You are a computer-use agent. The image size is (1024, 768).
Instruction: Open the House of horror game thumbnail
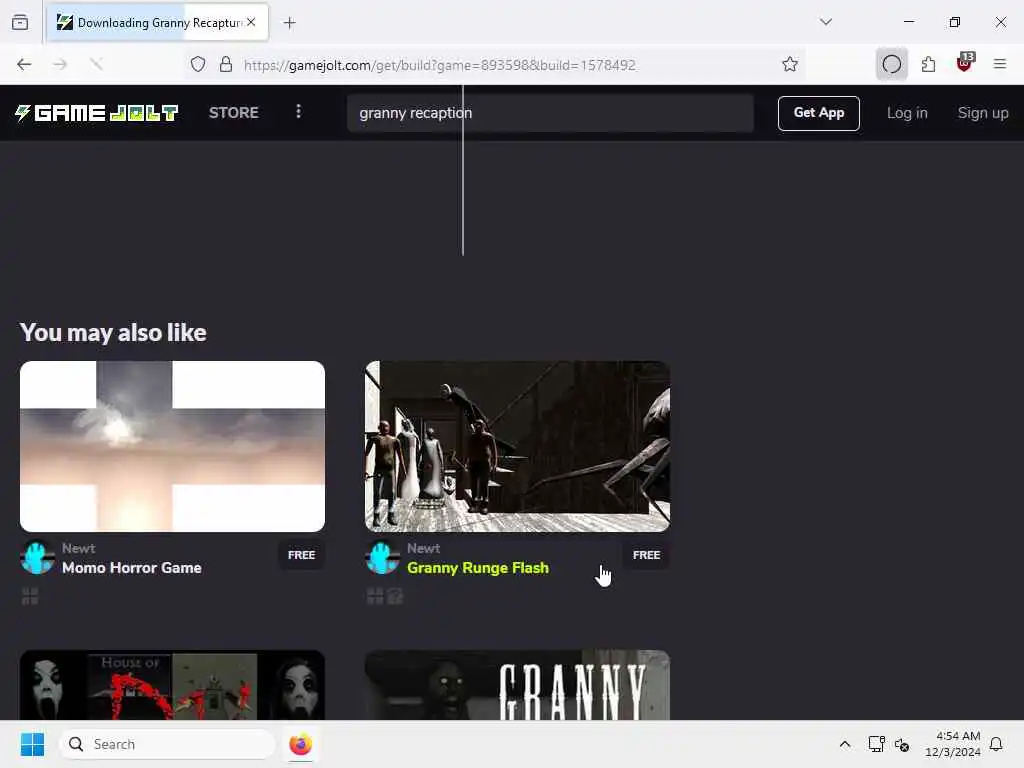point(172,685)
